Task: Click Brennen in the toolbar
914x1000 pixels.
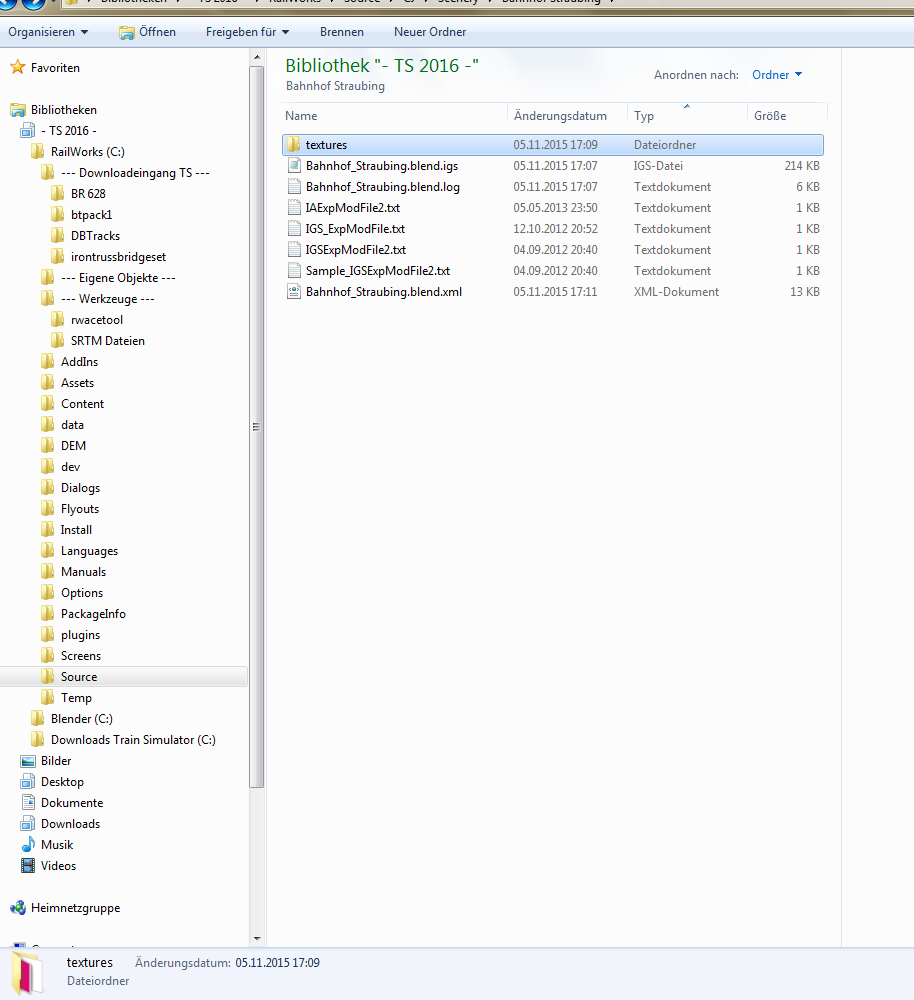Action: pyautogui.click(x=342, y=32)
